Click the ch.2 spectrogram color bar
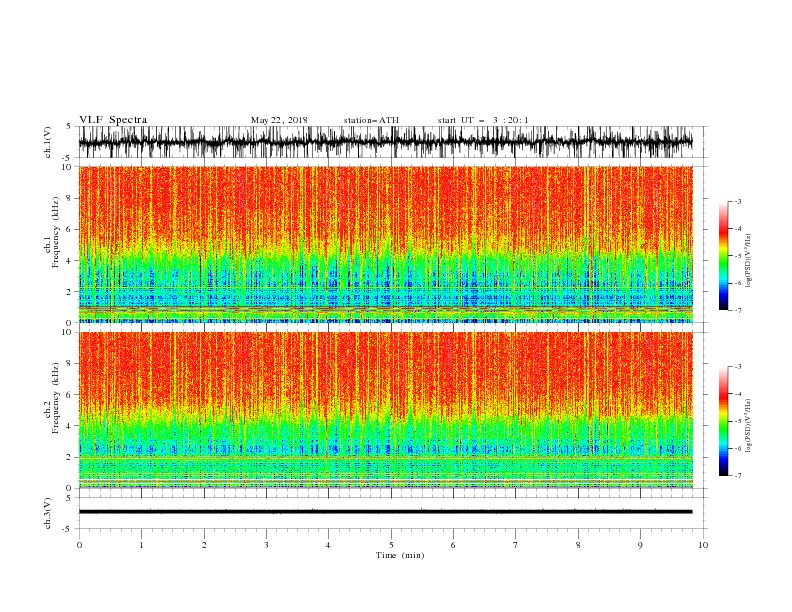 (x=723, y=421)
